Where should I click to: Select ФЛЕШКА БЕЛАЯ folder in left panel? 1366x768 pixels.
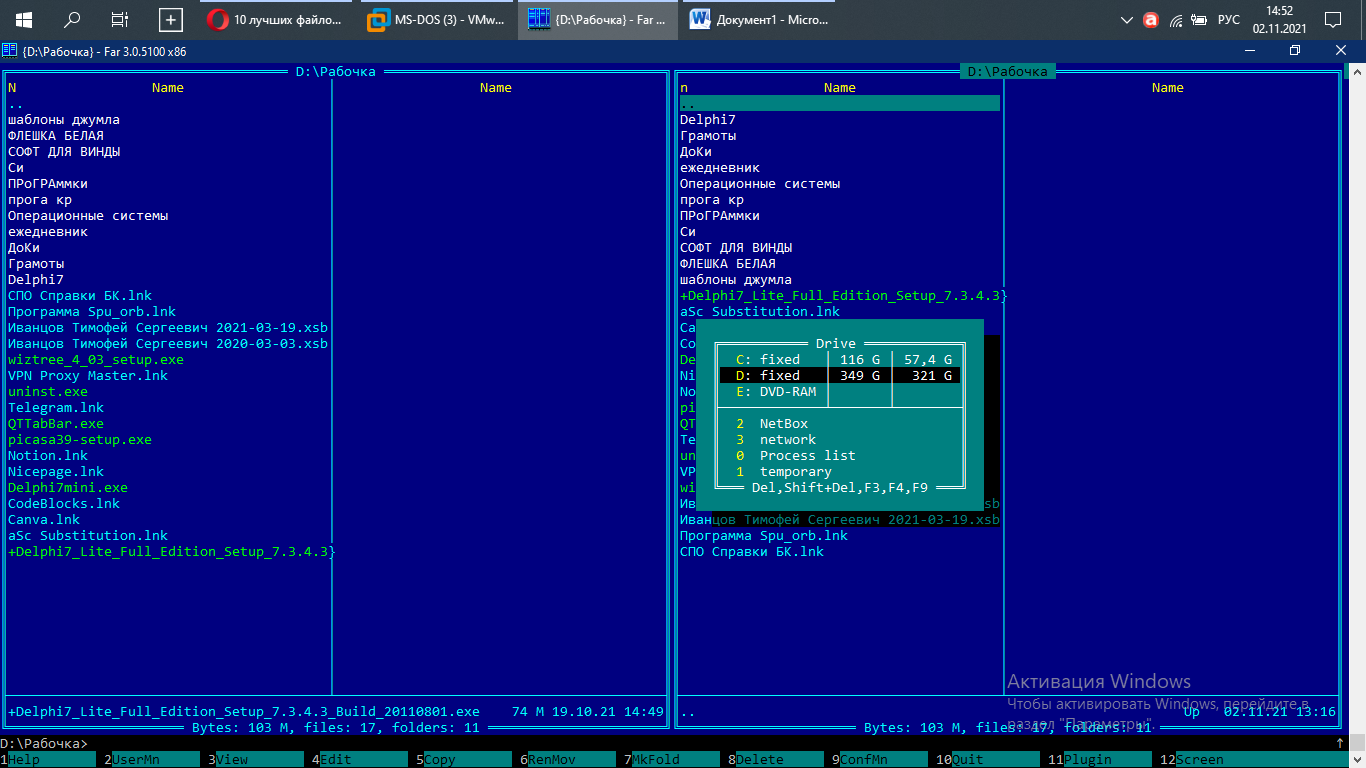click(x=56, y=135)
